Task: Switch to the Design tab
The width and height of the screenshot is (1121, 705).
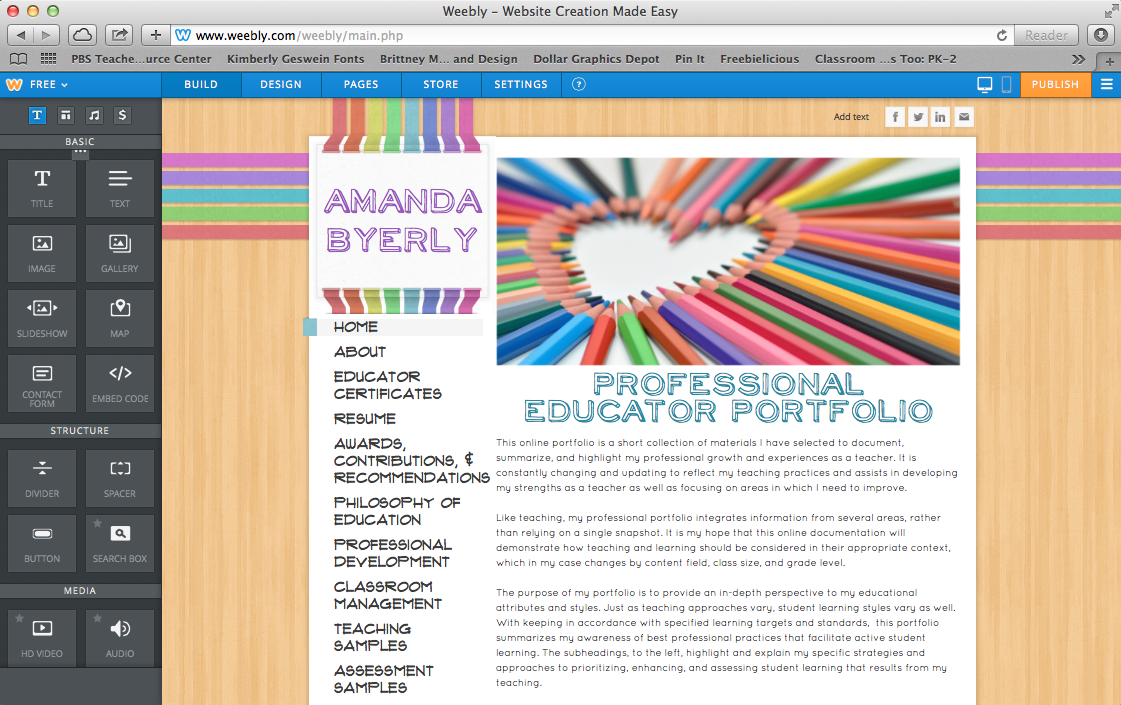Action: point(281,85)
